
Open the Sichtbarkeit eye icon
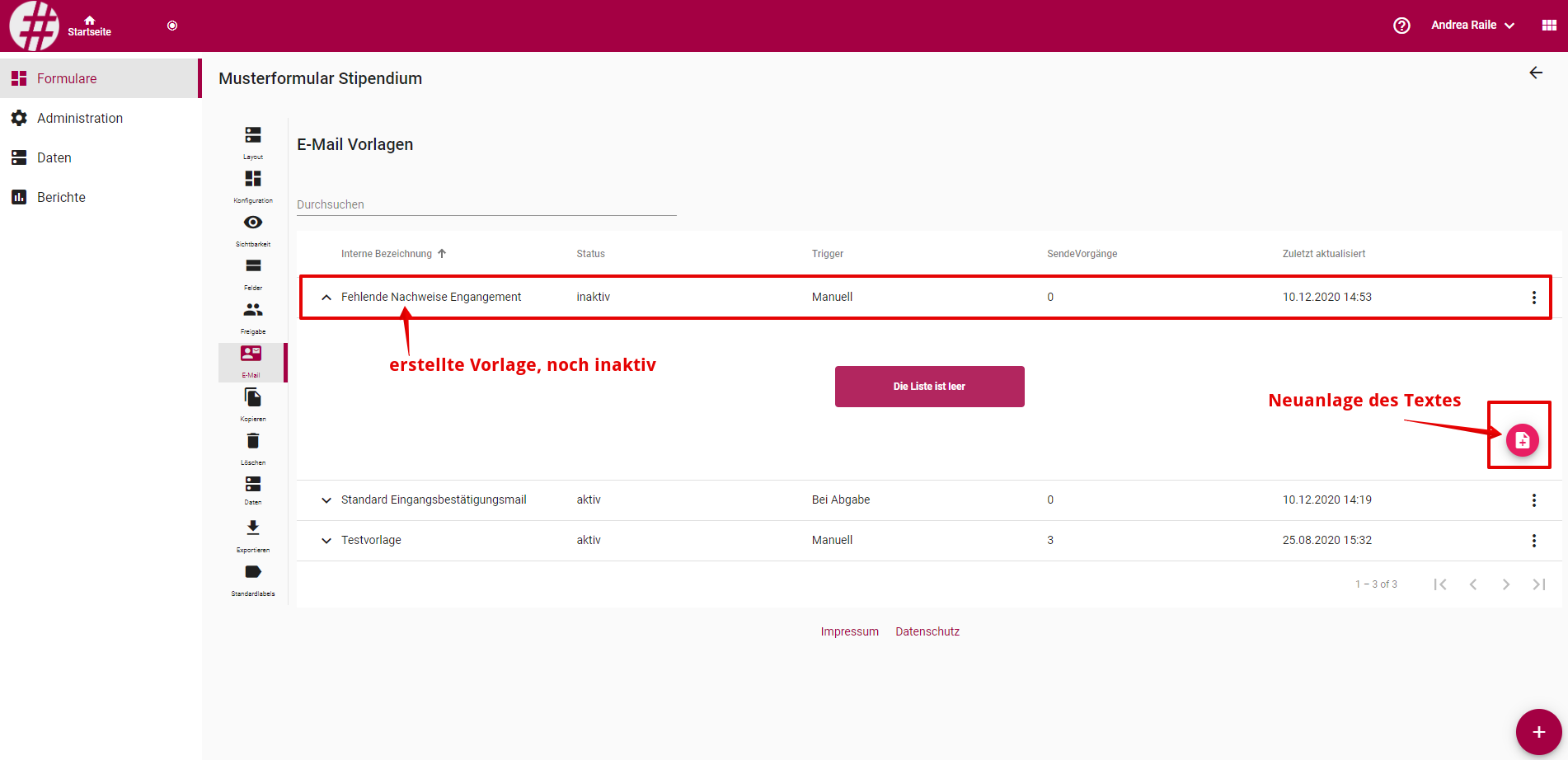[253, 223]
